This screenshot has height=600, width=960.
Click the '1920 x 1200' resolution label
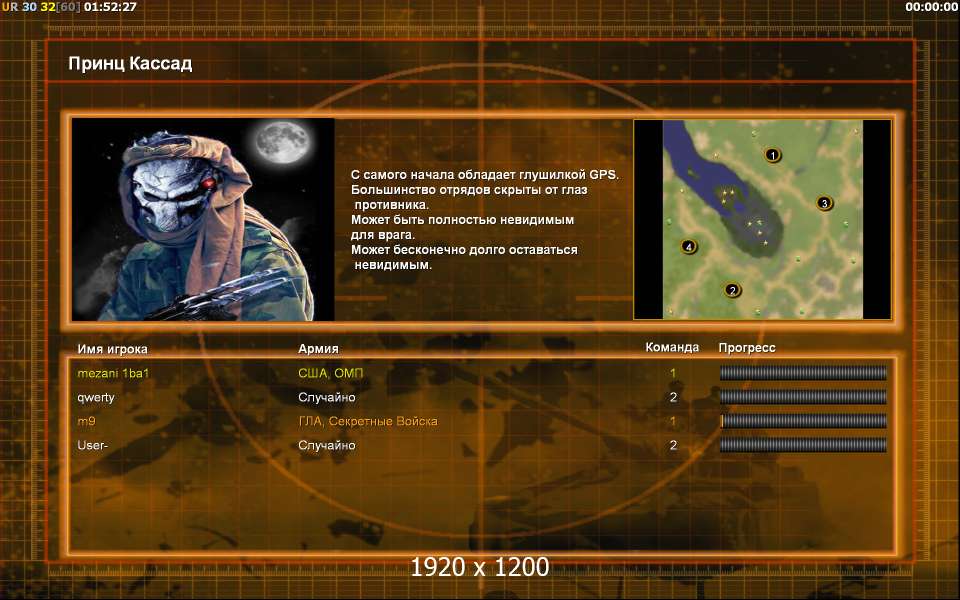pos(479,567)
